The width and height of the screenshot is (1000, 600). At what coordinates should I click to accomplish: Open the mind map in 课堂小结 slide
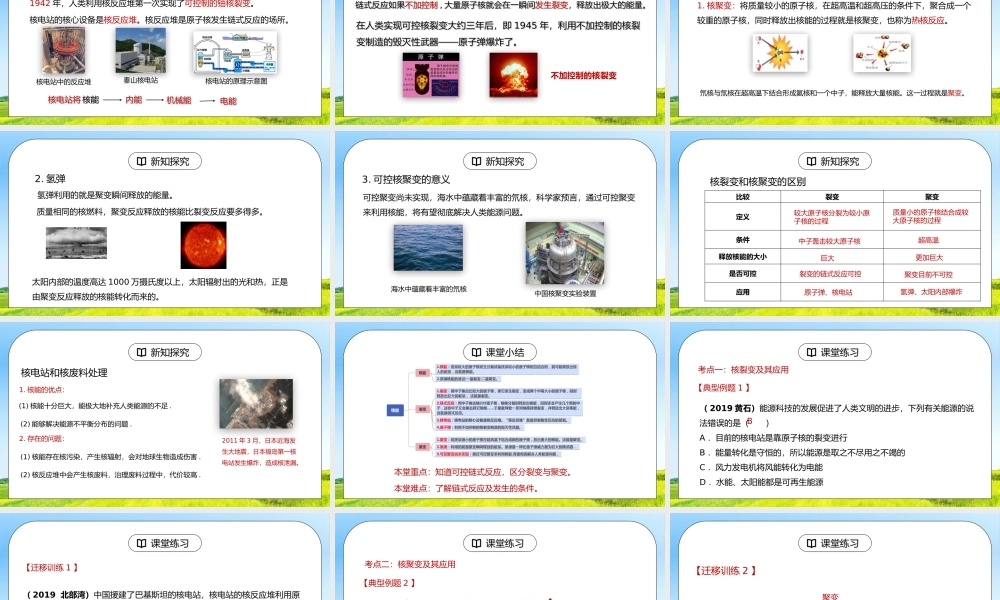(485, 410)
